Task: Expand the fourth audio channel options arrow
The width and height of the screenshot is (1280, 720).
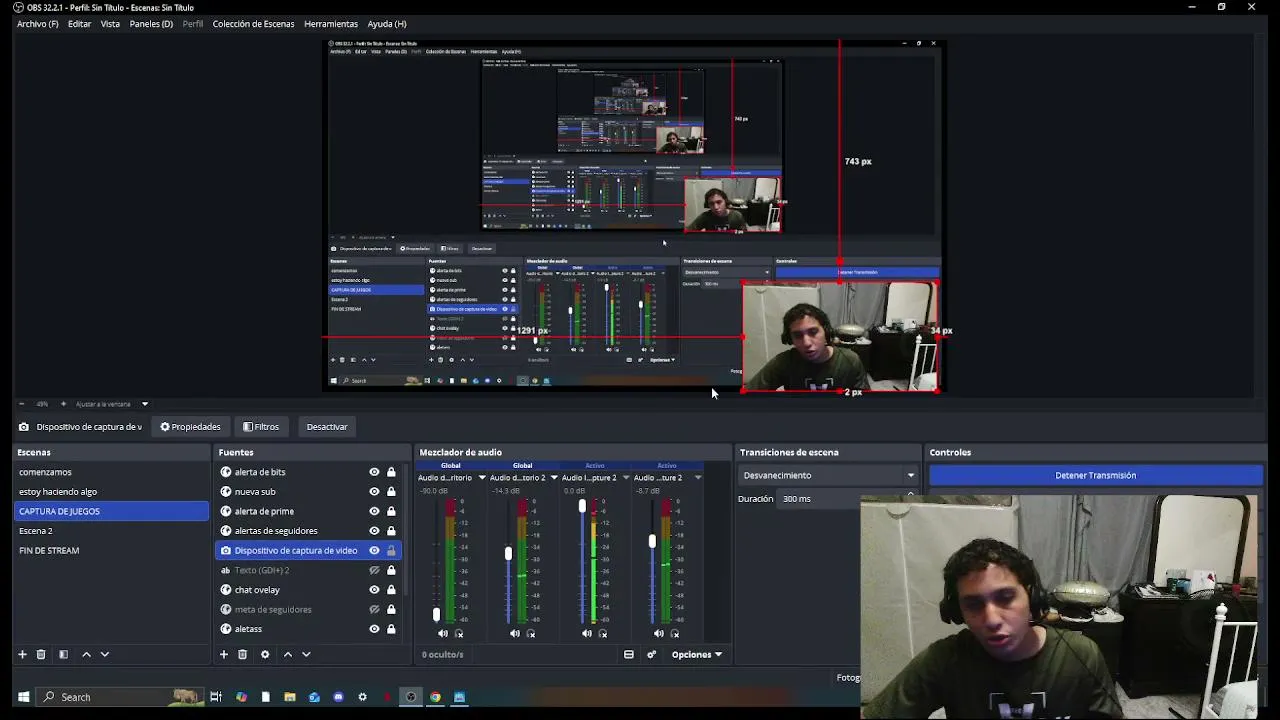Action: tap(698, 478)
